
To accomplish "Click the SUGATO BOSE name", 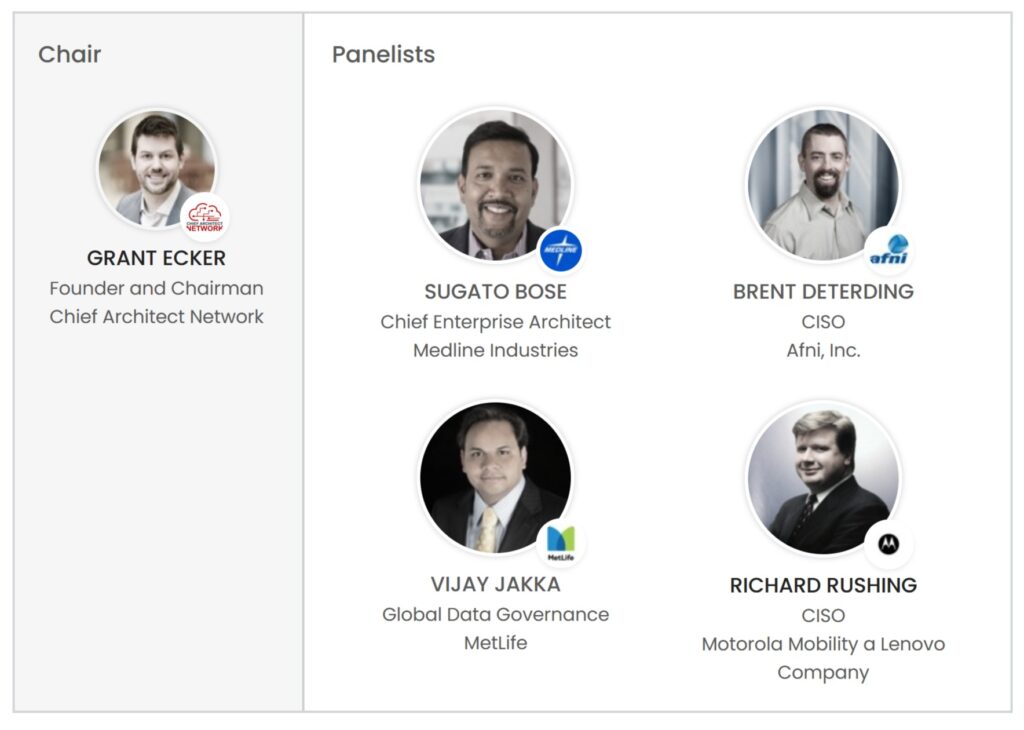I will tap(495, 292).
